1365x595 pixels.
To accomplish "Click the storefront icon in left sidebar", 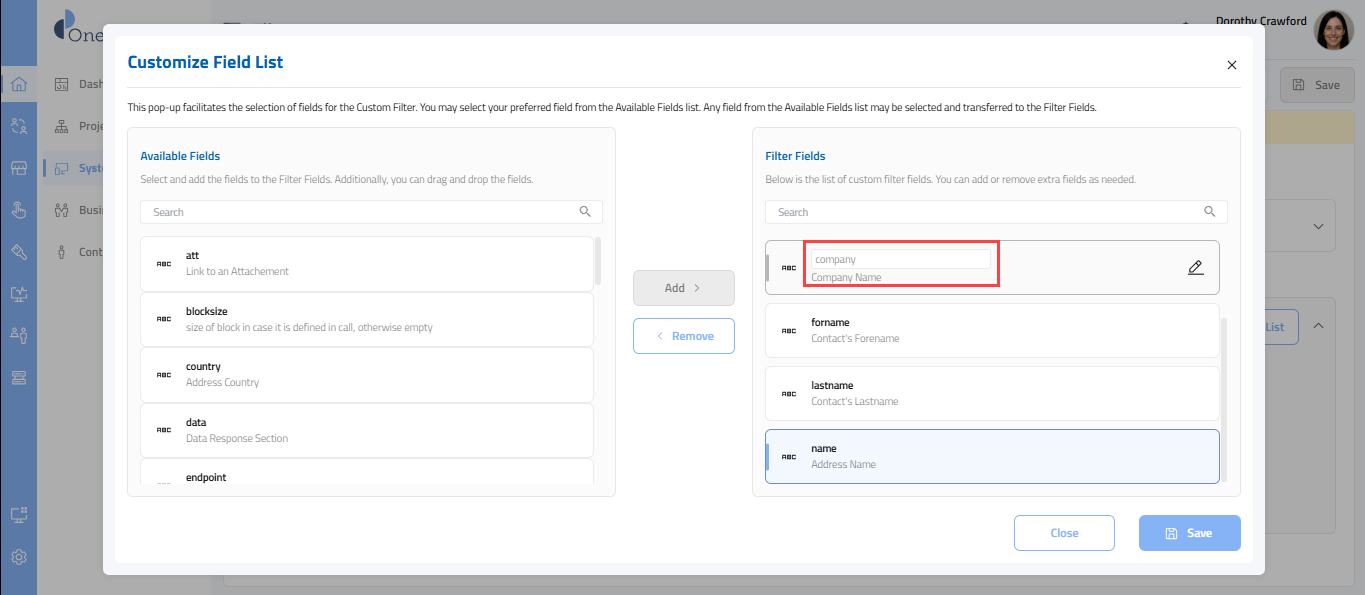I will click(x=18, y=168).
